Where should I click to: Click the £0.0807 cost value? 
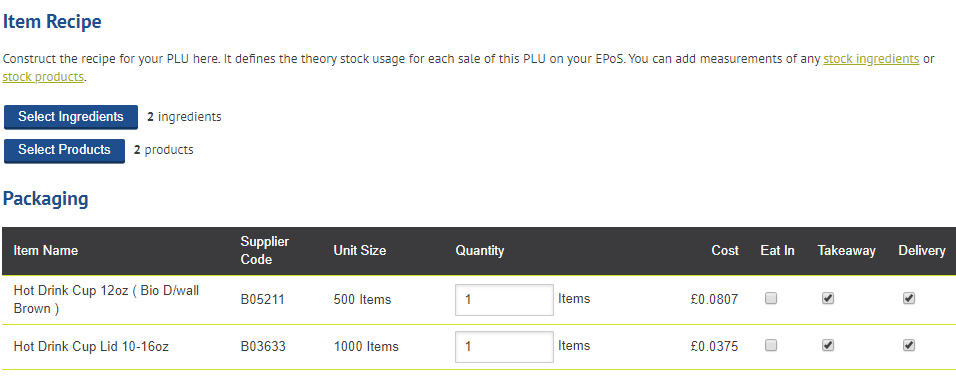pos(715,299)
